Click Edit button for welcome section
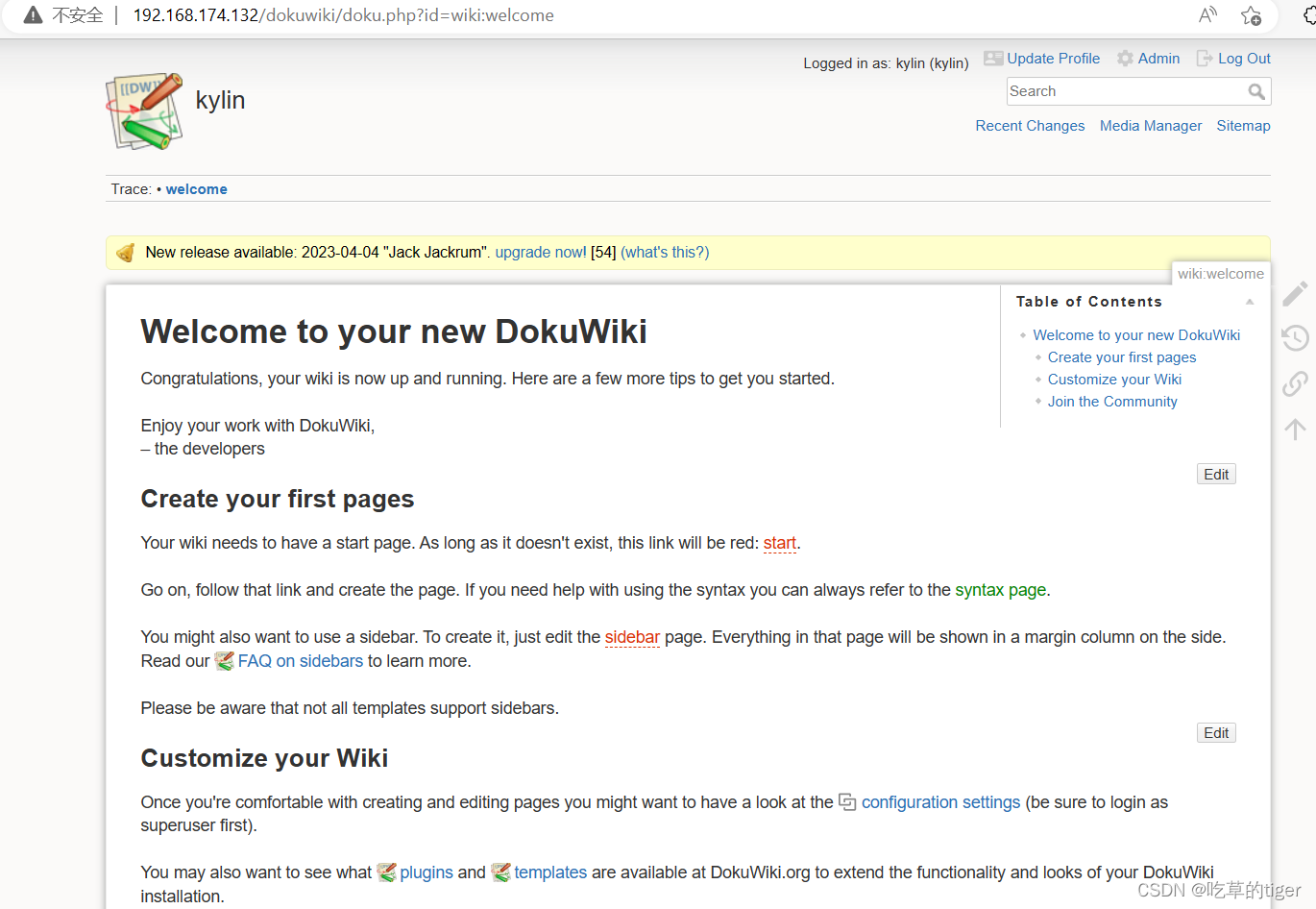 tap(1216, 475)
